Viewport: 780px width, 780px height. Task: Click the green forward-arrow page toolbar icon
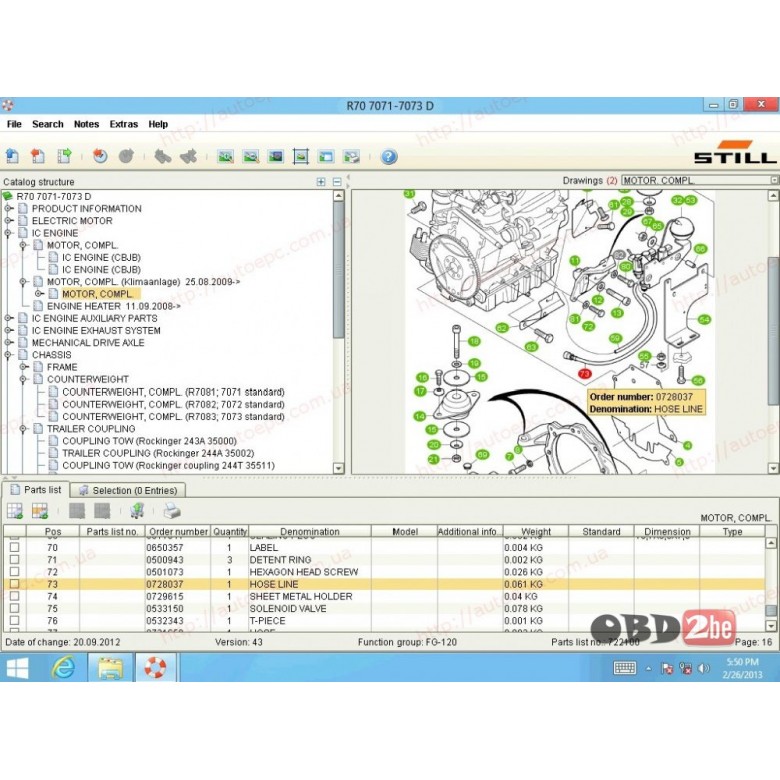pos(64,156)
